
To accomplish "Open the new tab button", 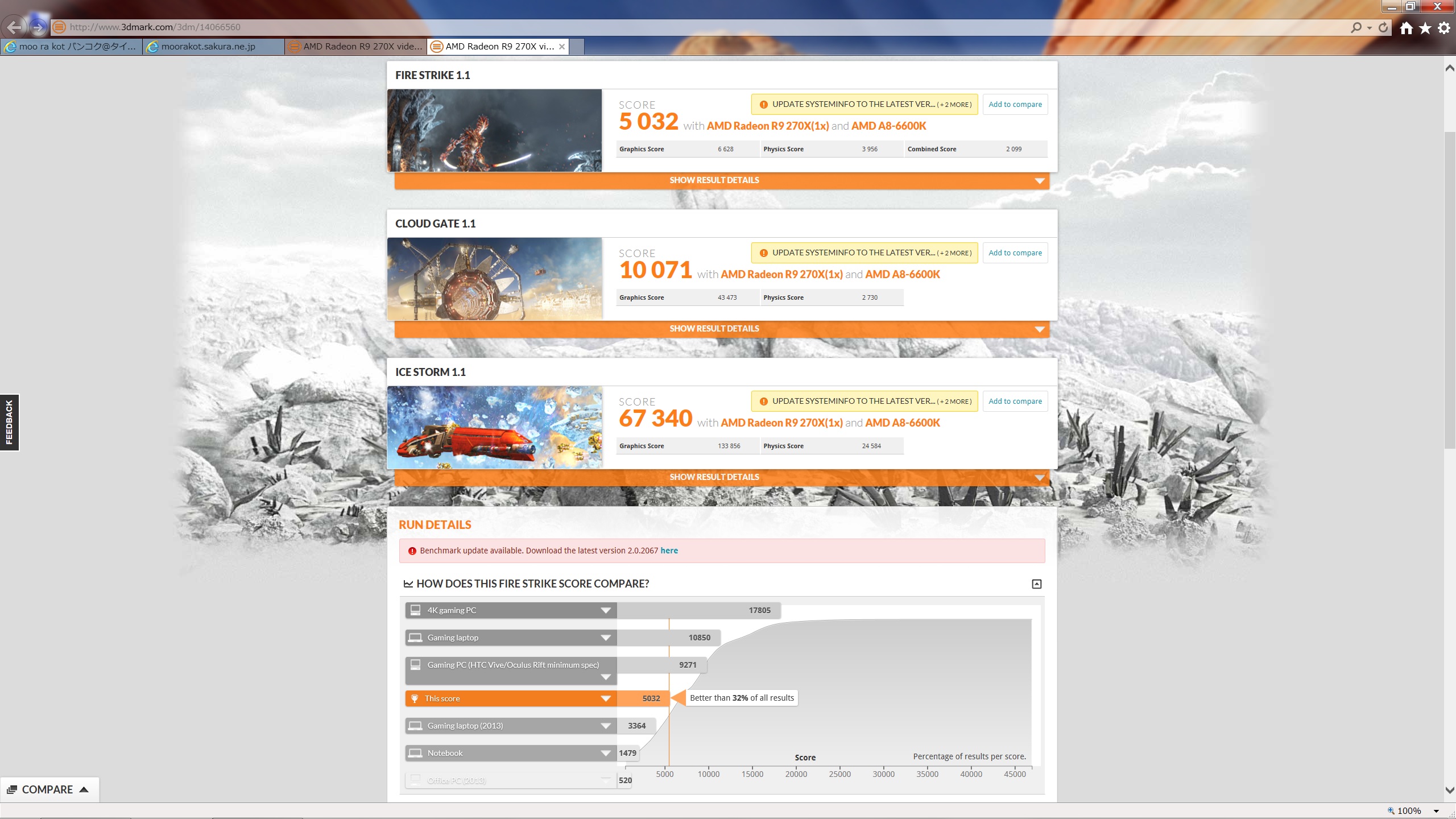I will (x=577, y=47).
